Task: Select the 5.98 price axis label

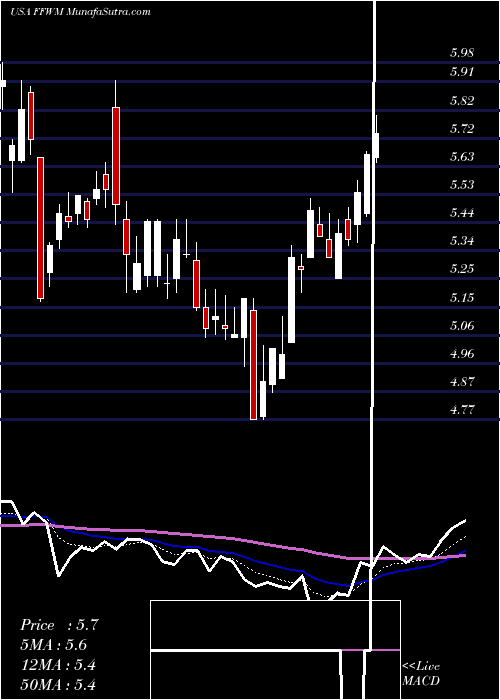Action: (462, 53)
